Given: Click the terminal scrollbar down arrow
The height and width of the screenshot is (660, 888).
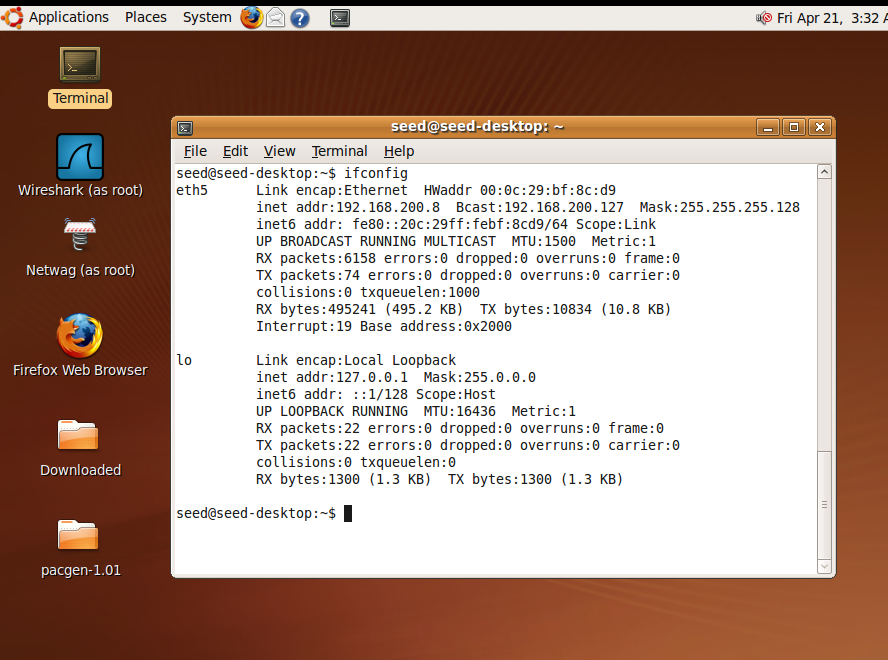Looking at the screenshot, I should (825, 566).
